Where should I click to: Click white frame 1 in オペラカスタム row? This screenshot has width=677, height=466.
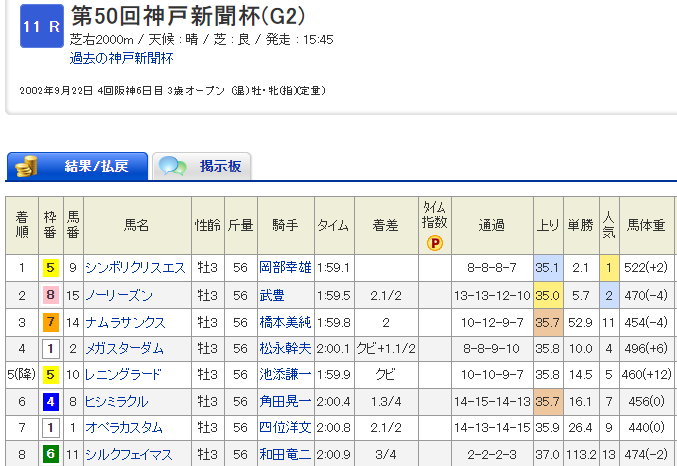[51, 428]
